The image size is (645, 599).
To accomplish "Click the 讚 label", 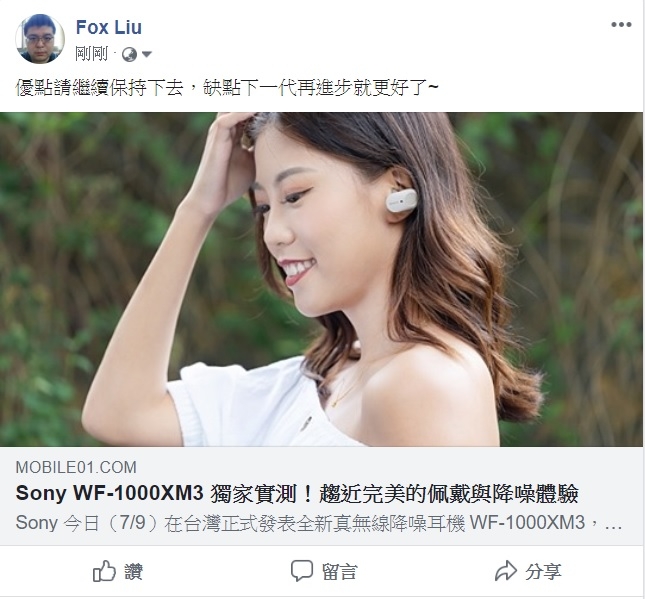I will tap(134, 572).
